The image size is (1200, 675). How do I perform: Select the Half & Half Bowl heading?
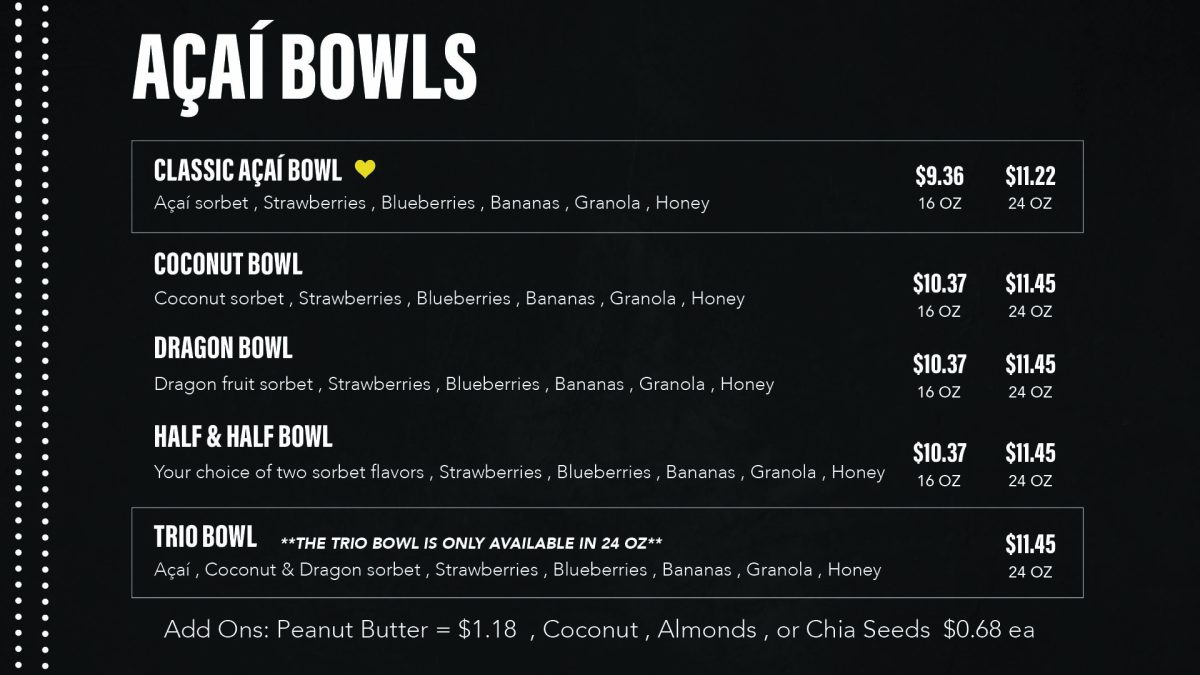[x=243, y=437]
